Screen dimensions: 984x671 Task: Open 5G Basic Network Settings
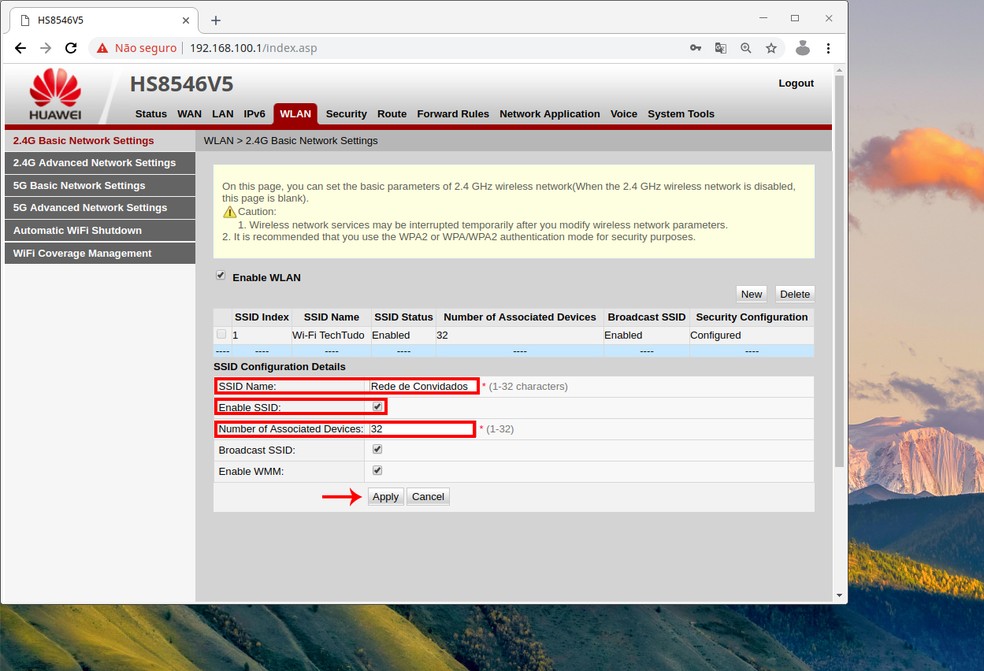(100, 186)
